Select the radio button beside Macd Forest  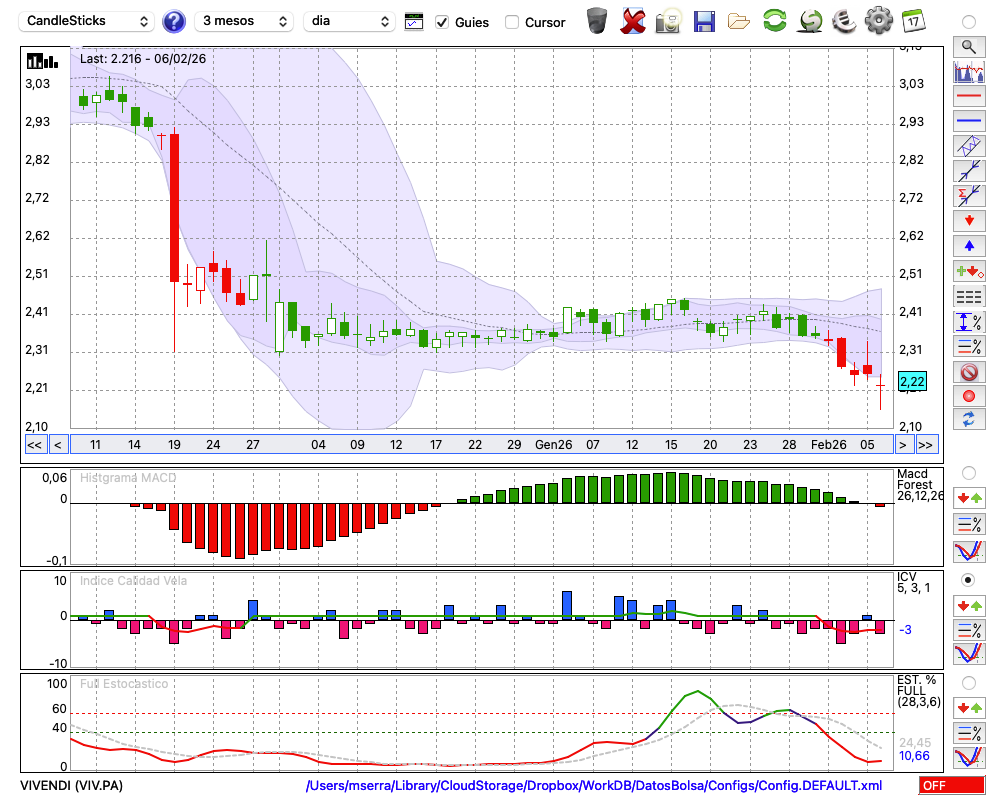[968, 472]
